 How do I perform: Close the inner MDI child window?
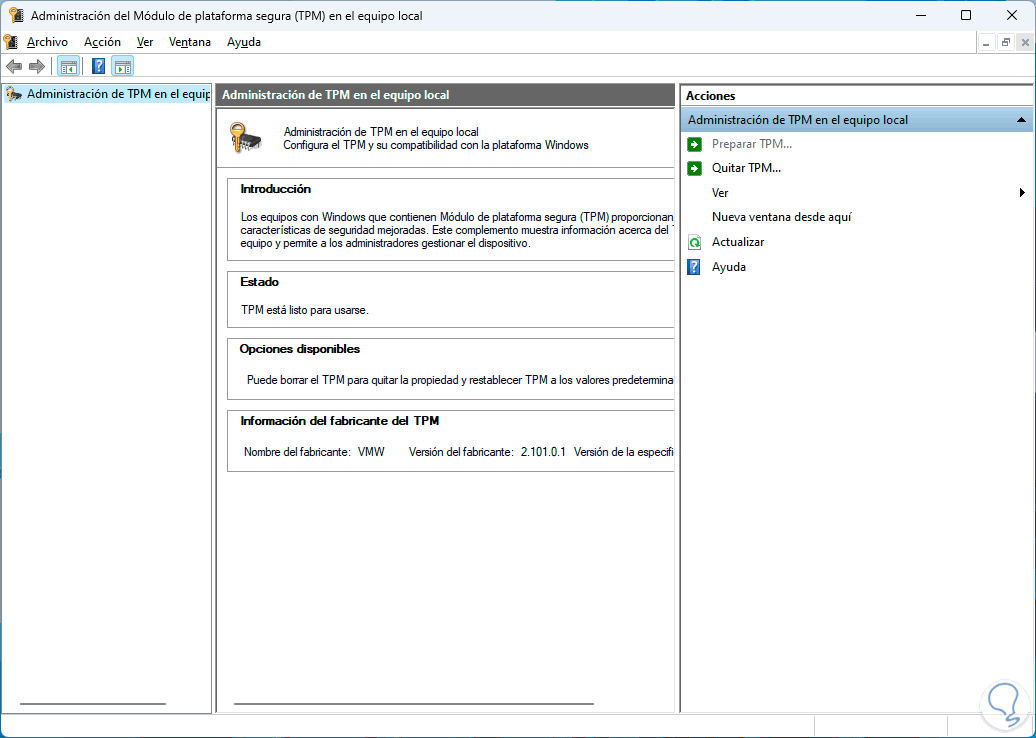(x=1025, y=43)
